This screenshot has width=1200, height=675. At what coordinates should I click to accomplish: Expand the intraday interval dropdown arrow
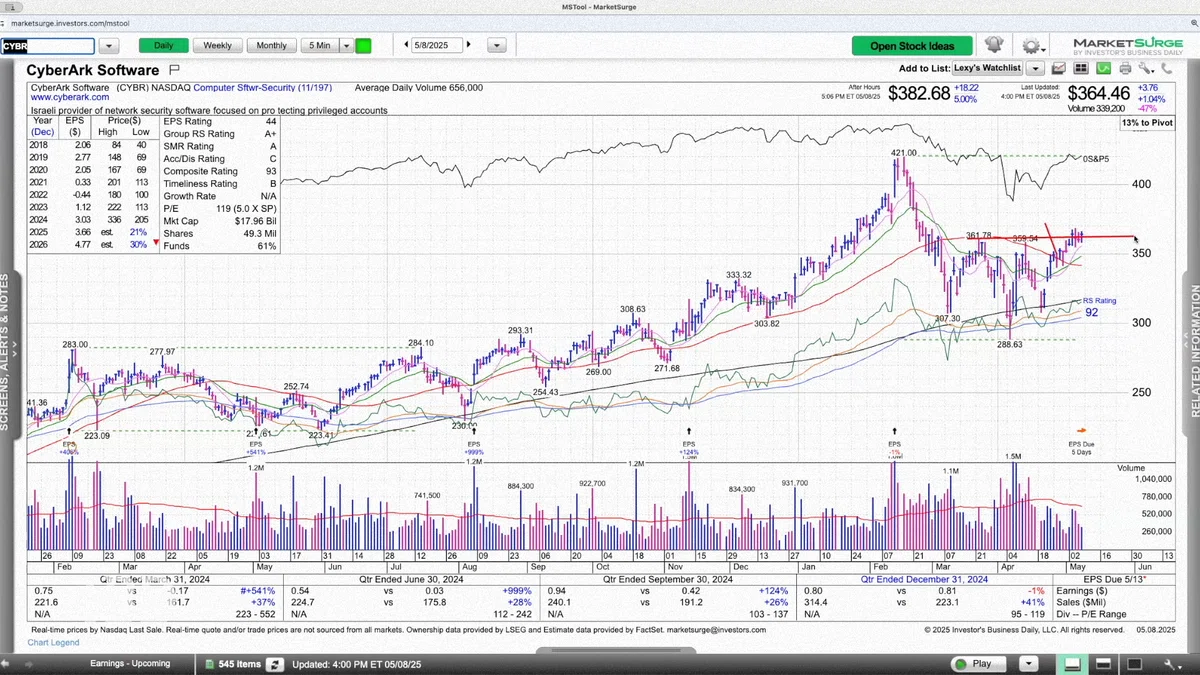(347, 45)
